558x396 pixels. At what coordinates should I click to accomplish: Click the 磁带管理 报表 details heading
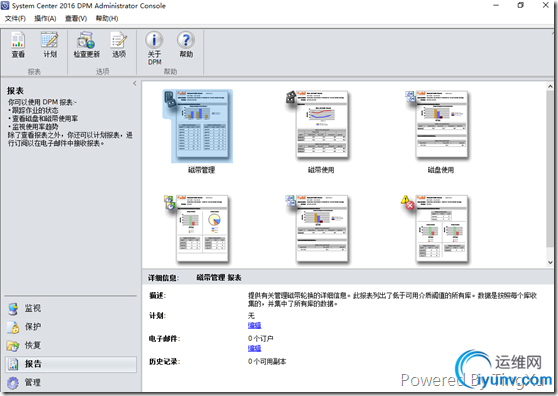coord(219,278)
